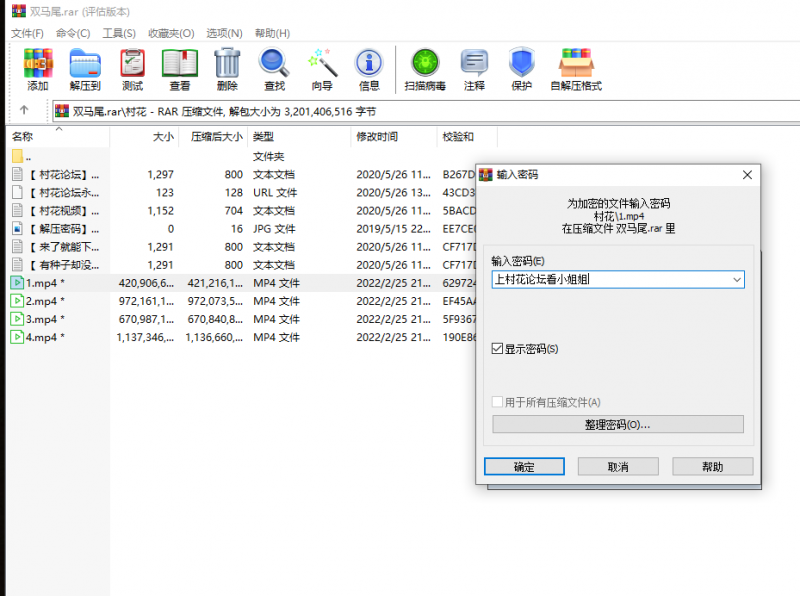This screenshot has width=800, height=596.
Task: Open the Tools (工具) menu
Action: pos(119,33)
